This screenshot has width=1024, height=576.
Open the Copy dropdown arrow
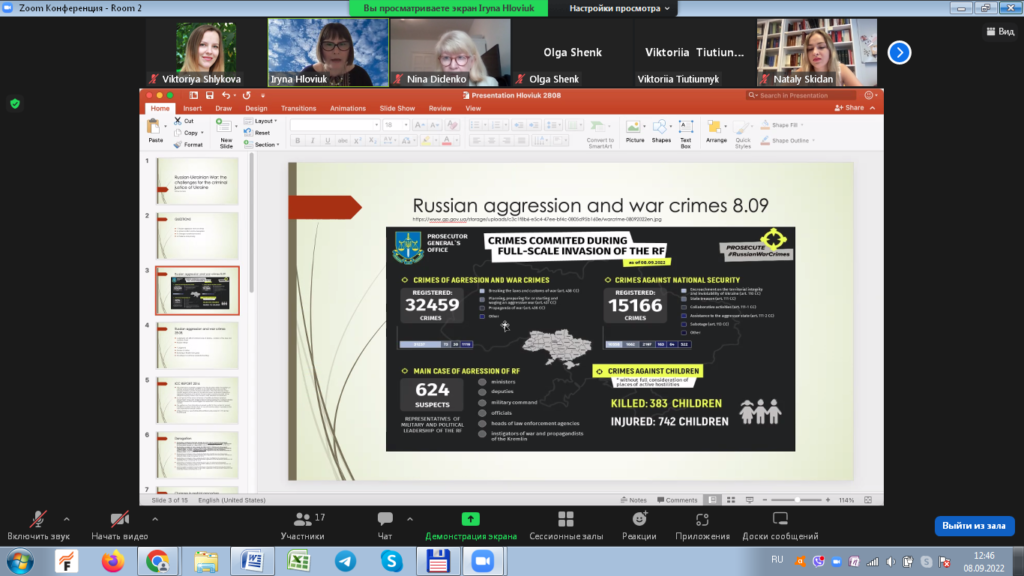pyautogui.click(x=202, y=133)
